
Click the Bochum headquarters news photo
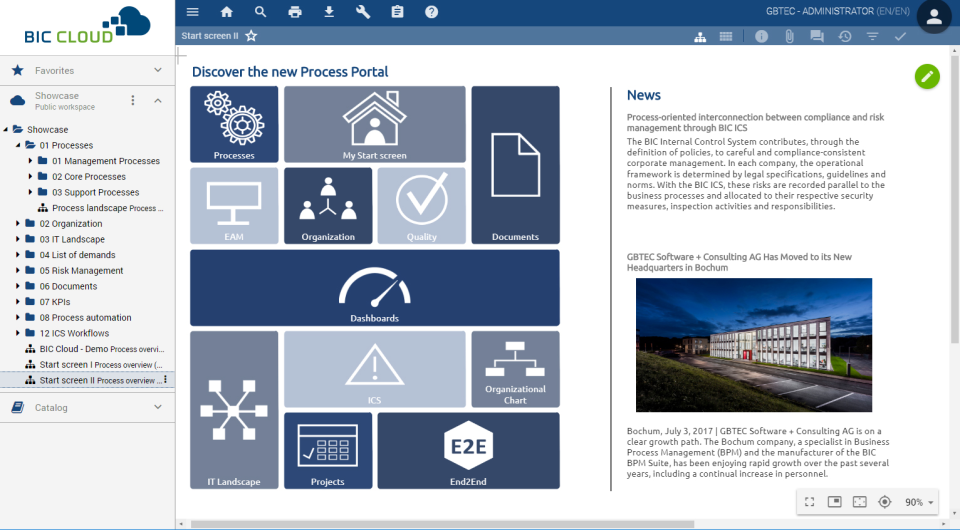(x=754, y=345)
